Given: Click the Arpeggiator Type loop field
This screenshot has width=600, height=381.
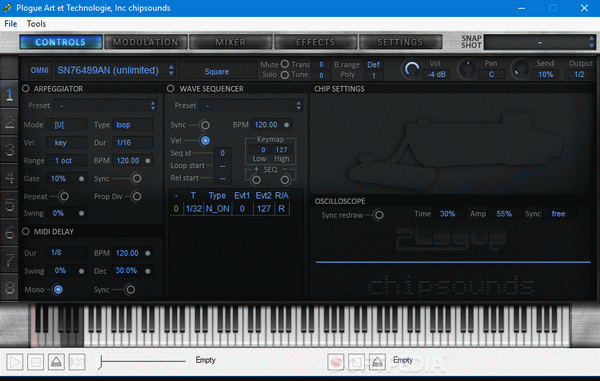Looking at the screenshot, I should coord(133,125).
